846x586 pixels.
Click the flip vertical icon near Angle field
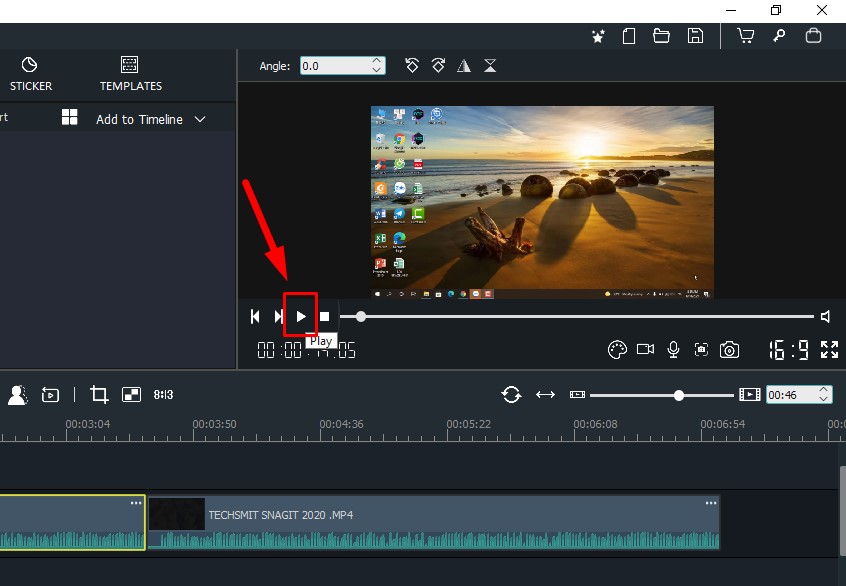click(x=489, y=65)
